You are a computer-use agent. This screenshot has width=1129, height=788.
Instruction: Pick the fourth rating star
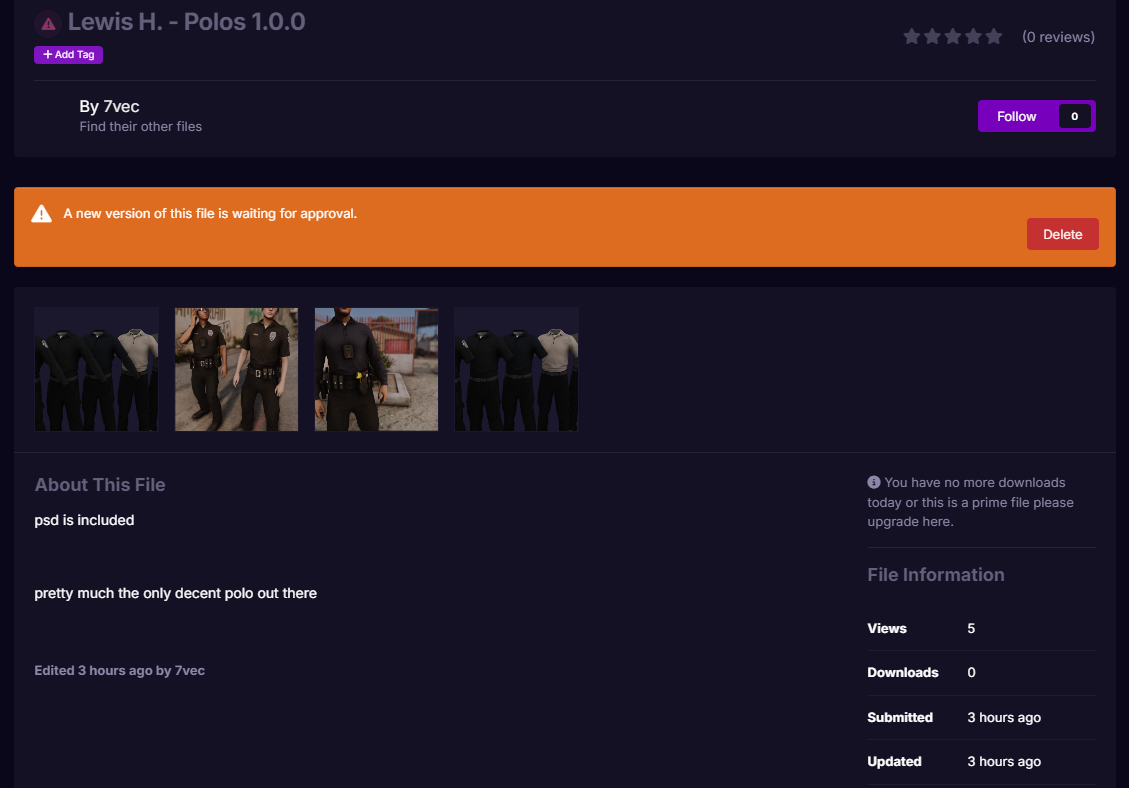click(x=973, y=37)
